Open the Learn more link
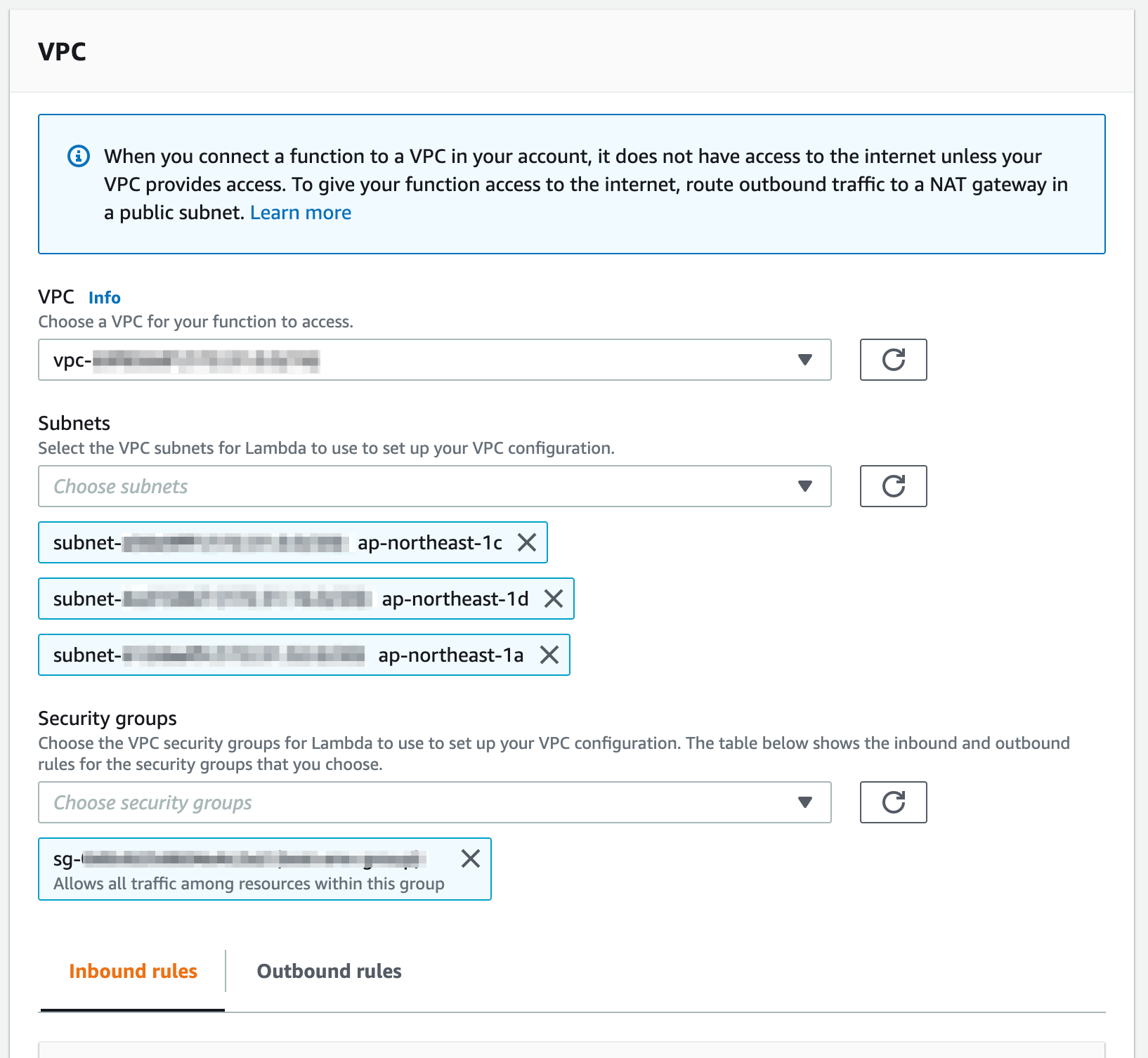Screen dimensions: 1148x1058 point(301,213)
